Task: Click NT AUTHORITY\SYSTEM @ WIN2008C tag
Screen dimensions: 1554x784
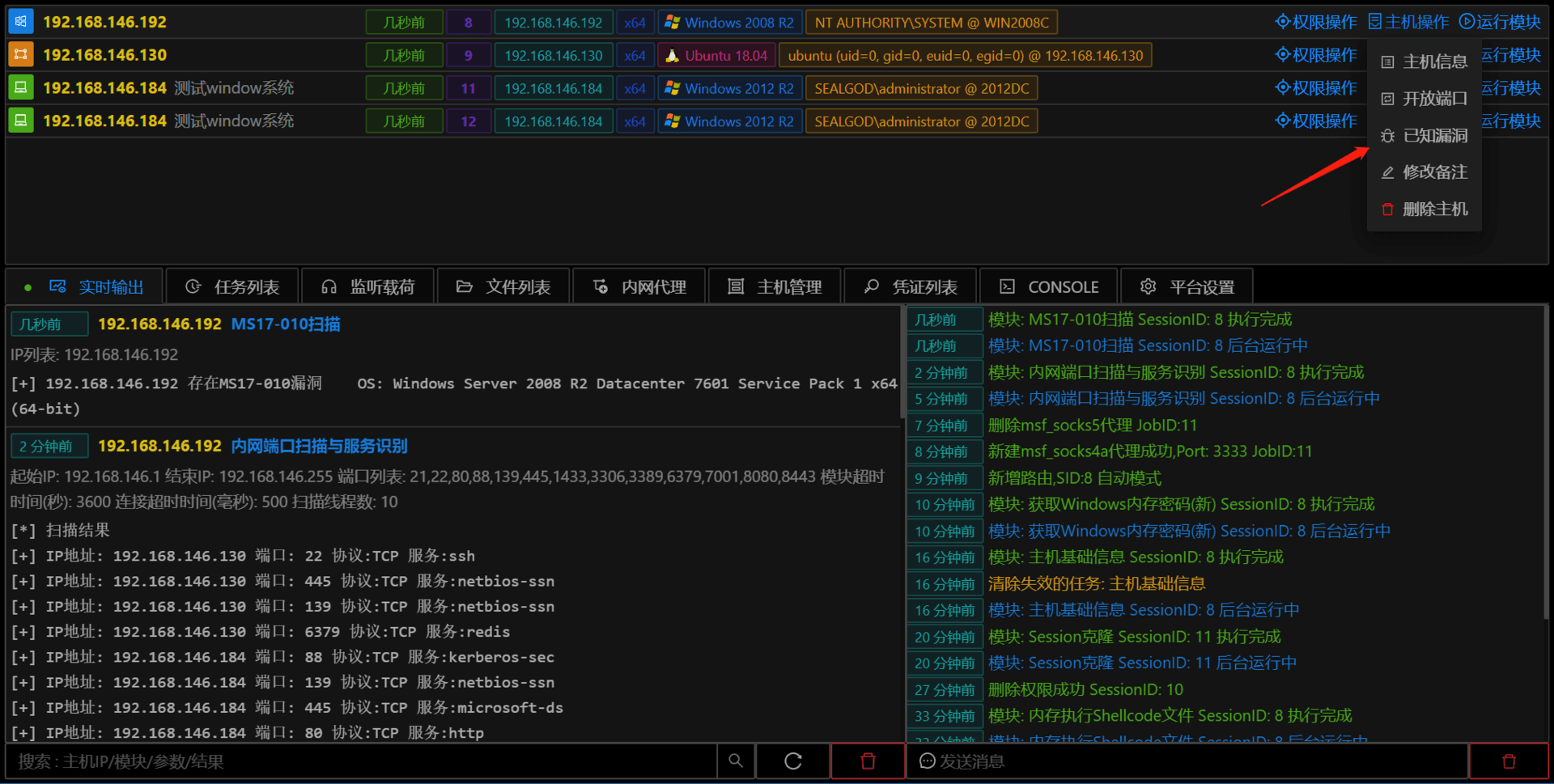Action: pyautogui.click(x=932, y=23)
